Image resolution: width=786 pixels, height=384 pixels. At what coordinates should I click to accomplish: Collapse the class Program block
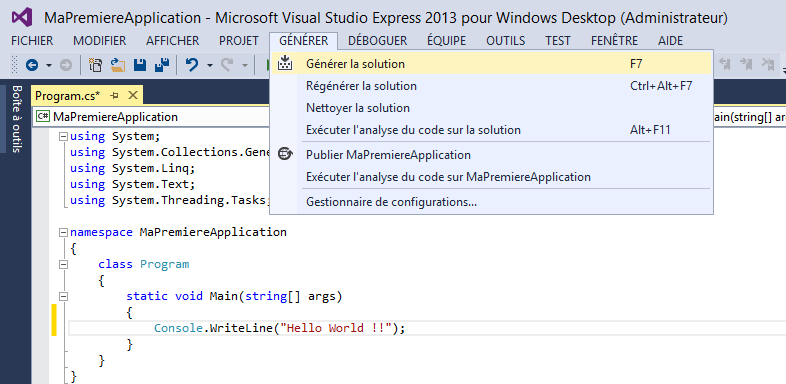[63, 264]
